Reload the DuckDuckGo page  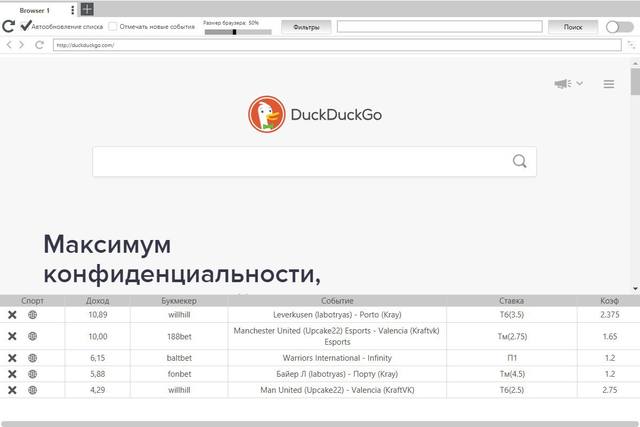click(x=39, y=45)
